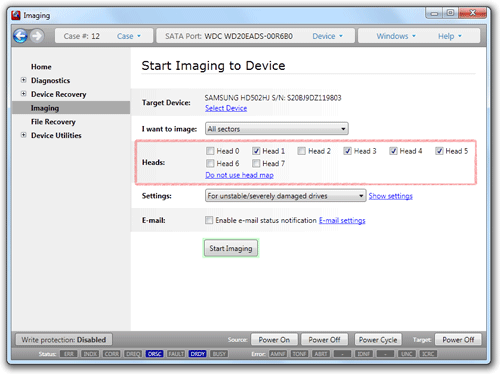Click the Show settings link

click(x=391, y=196)
